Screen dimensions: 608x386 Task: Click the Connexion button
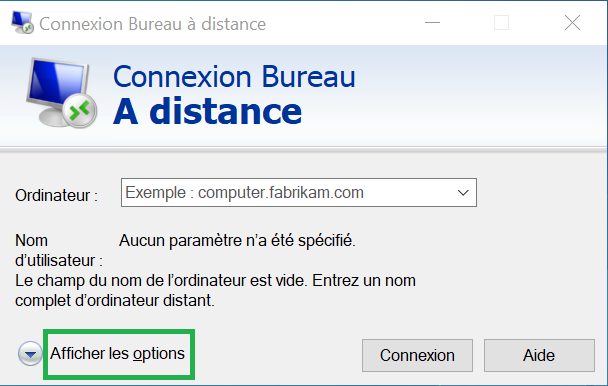(417, 355)
